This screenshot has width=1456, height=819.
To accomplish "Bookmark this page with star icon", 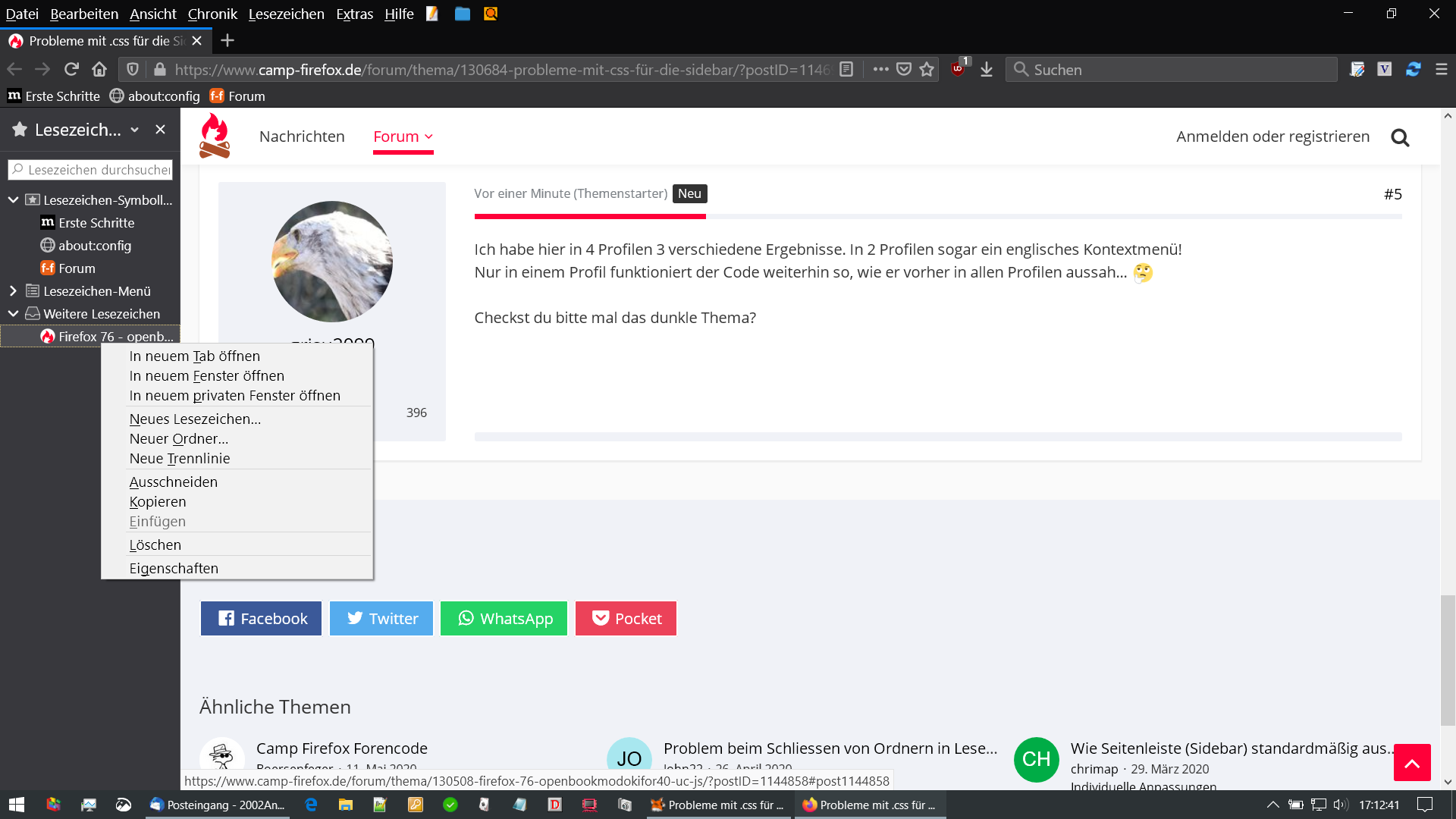I will coord(927,69).
